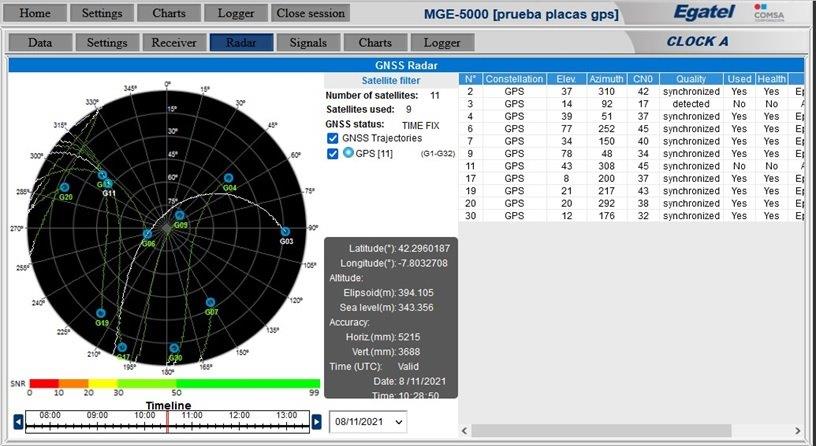Move timeline forward with right arrow
The height and width of the screenshot is (446, 816).
coord(316,422)
